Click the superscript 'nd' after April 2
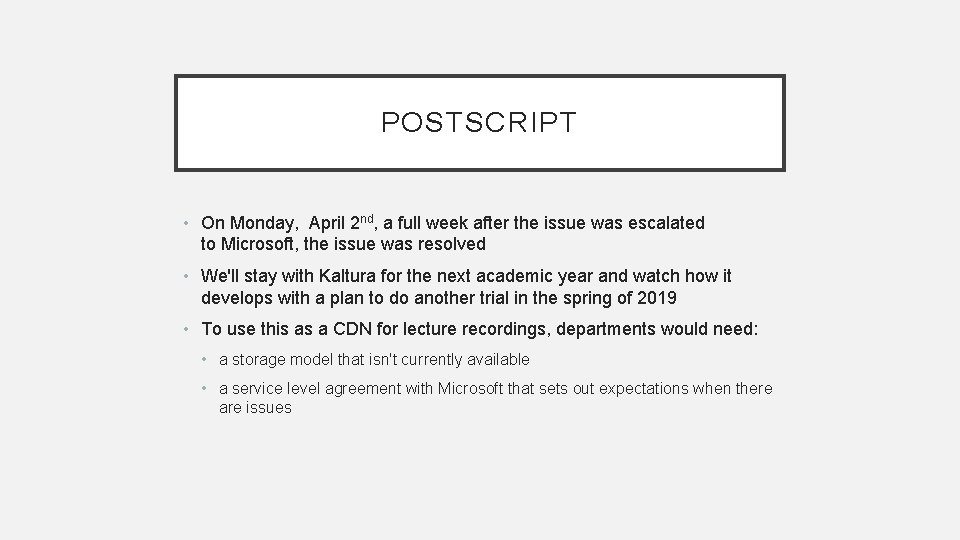 (366, 219)
